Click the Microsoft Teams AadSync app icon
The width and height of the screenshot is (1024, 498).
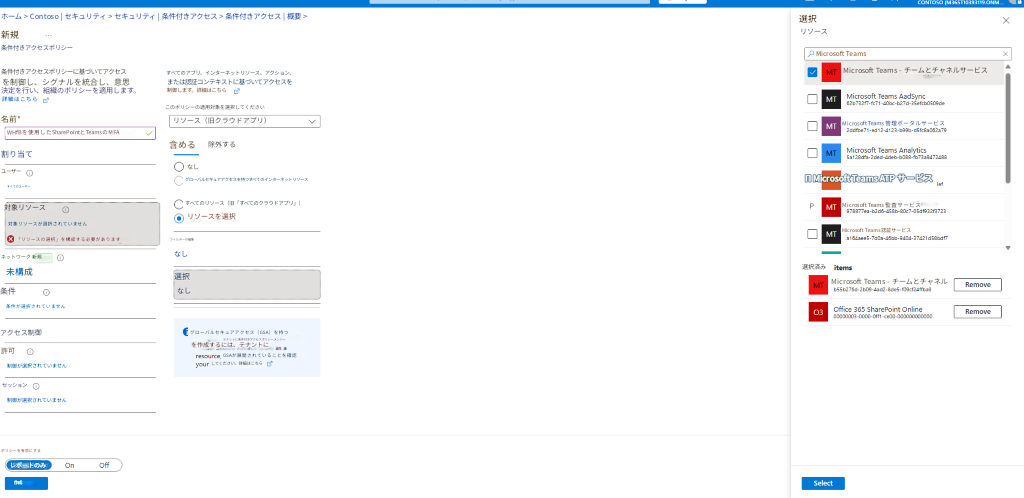click(831, 99)
